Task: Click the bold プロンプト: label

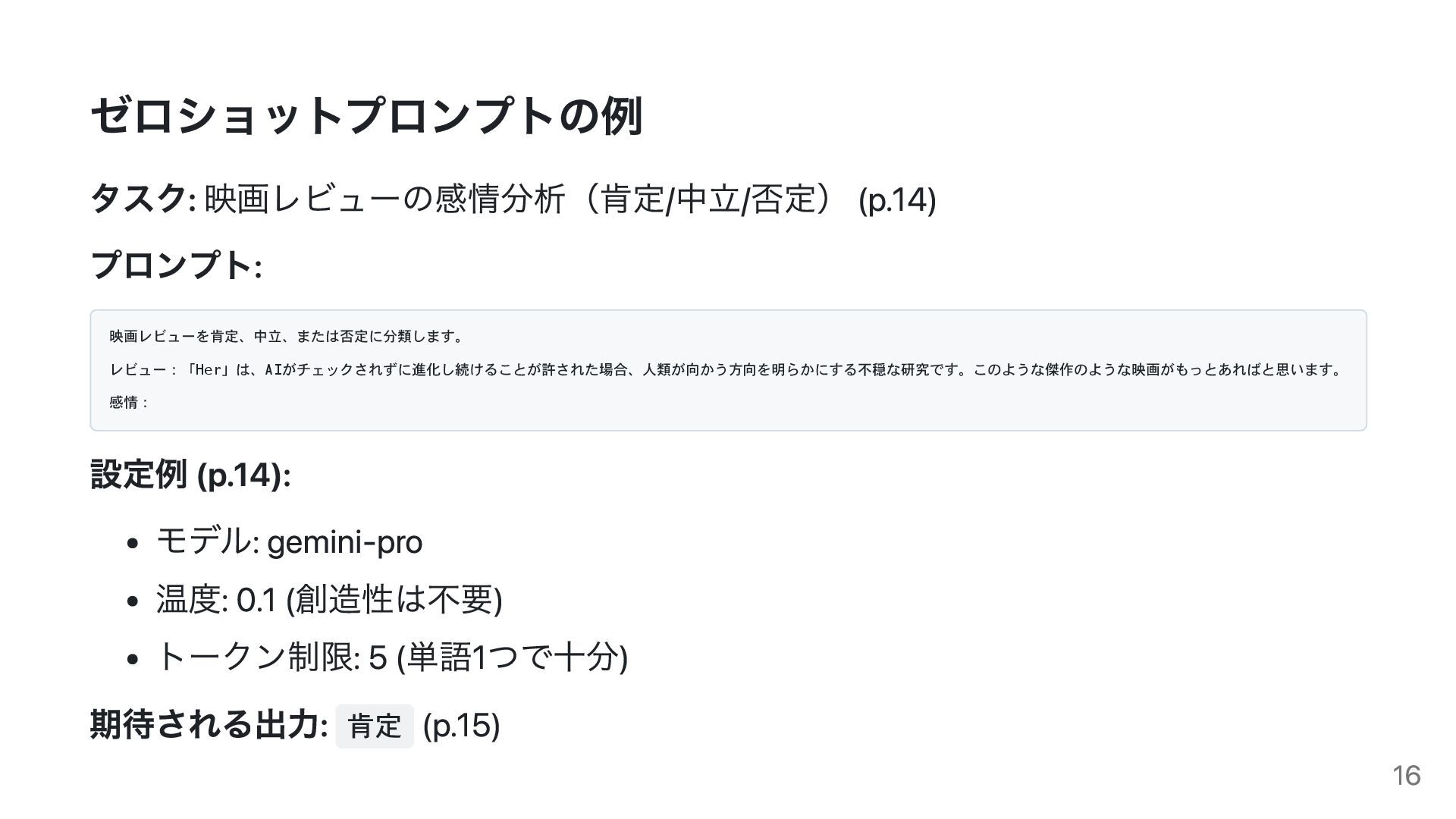Action: pyautogui.click(x=176, y=266)
